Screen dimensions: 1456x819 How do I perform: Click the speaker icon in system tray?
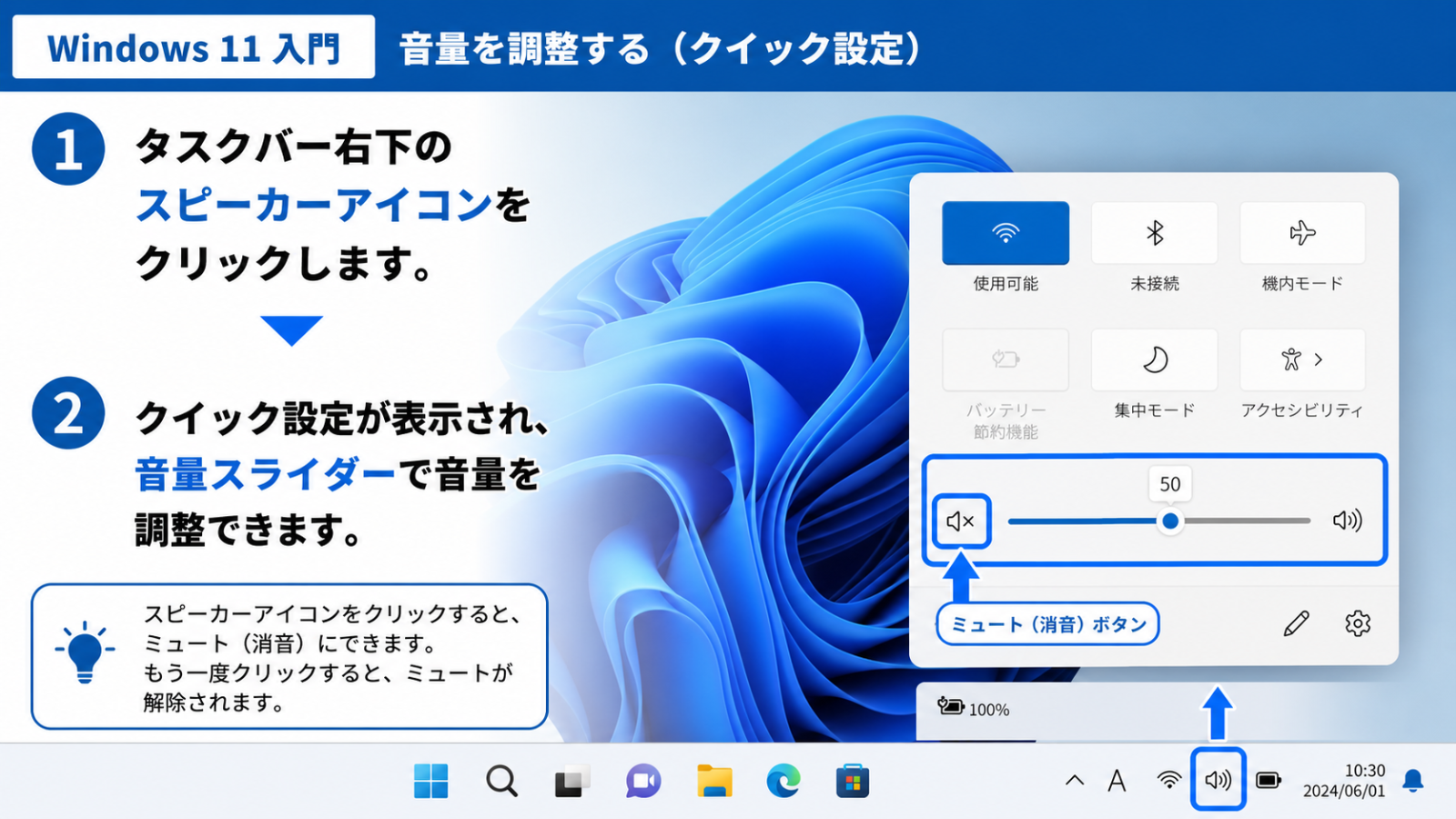pos(1218,780)
